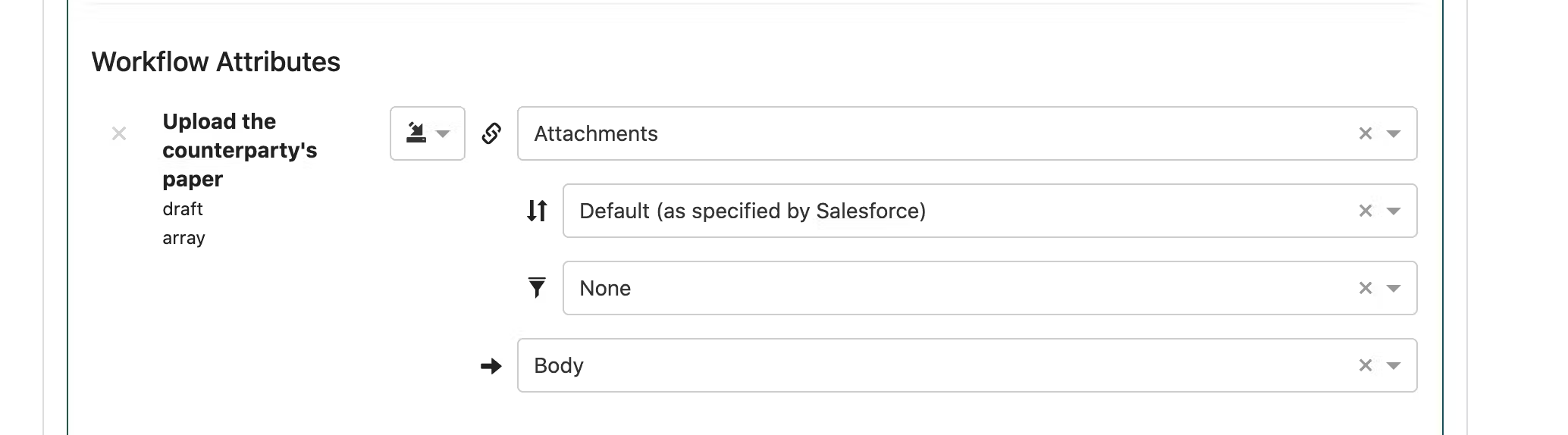Expand the Attachments dropdown caret

pos(1394,134)
